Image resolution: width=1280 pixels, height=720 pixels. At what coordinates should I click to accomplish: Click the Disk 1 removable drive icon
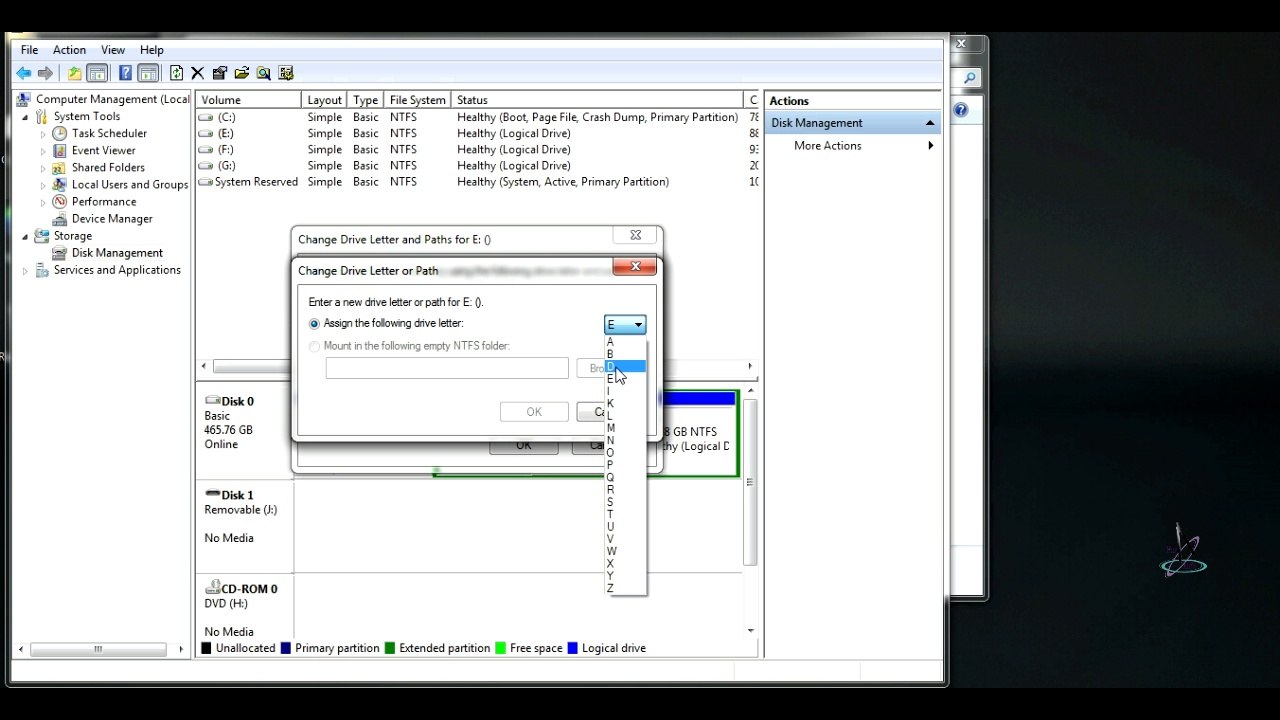212,494
